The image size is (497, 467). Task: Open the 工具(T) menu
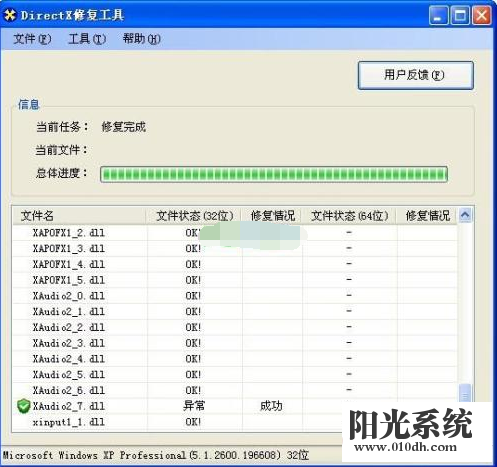click(x=87, y=39)
